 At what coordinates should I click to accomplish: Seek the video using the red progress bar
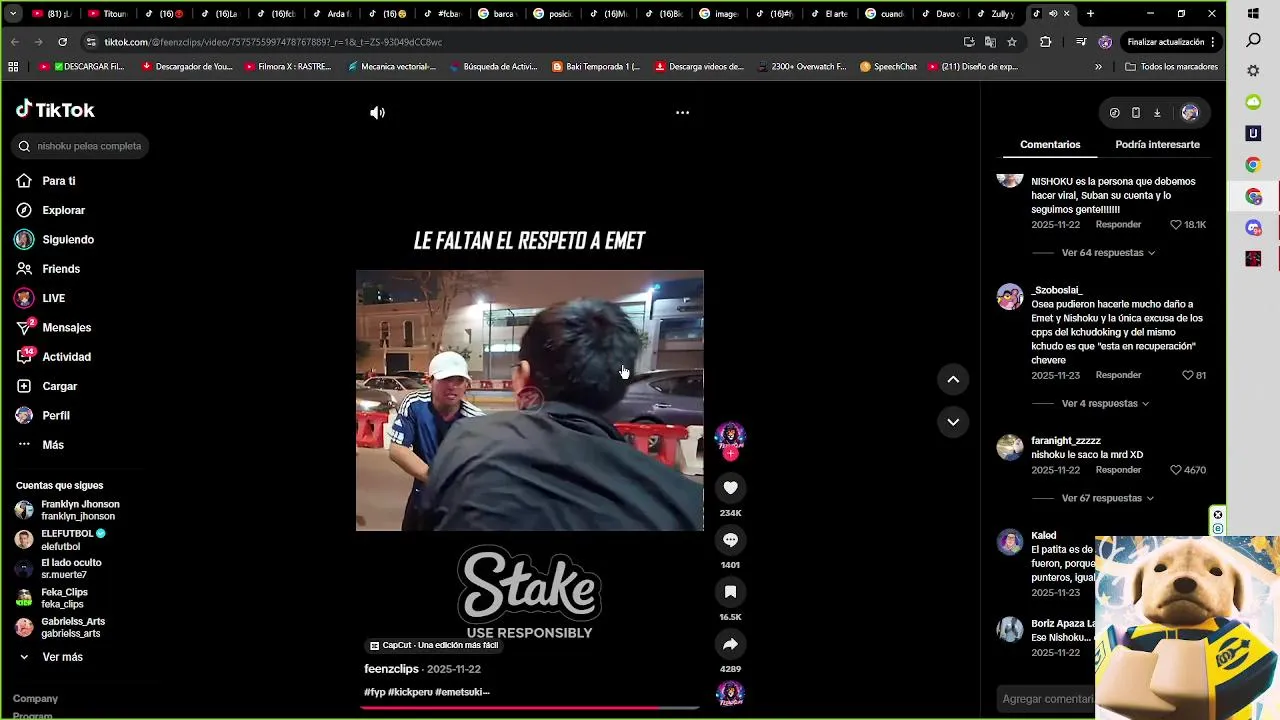(530, 707)
